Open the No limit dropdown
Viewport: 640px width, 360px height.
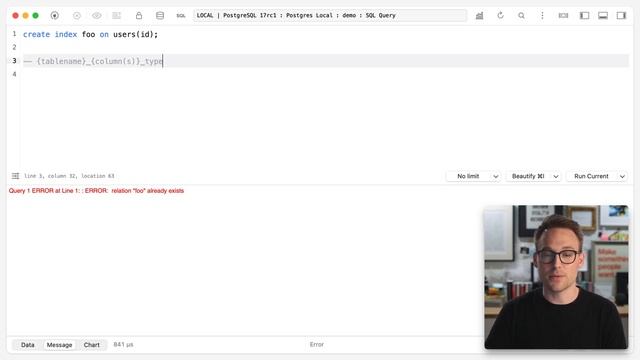point(474,176)
